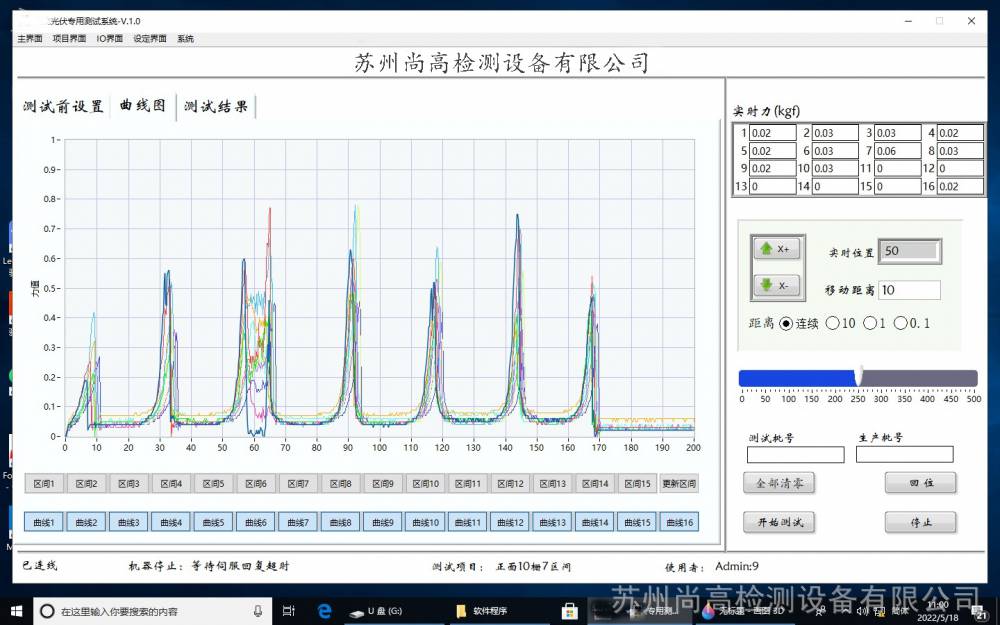
Task: Select the 10 distance radio button
Action: tap(832, 323)
